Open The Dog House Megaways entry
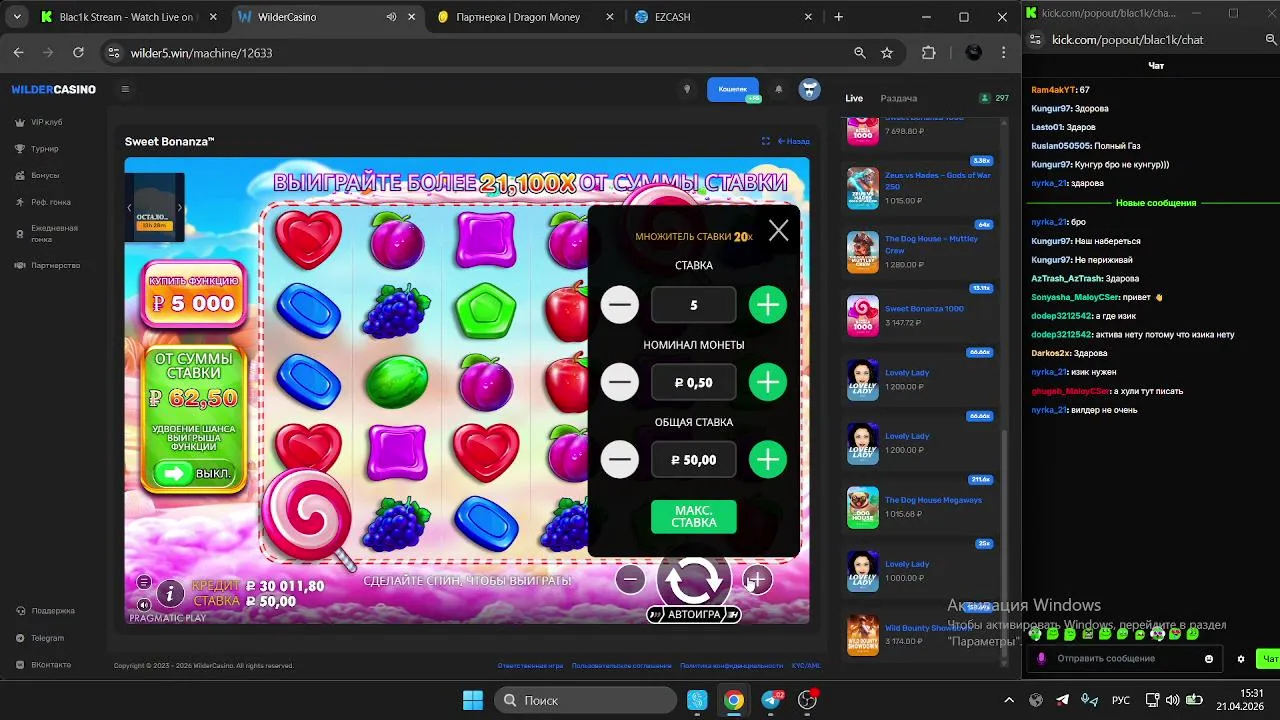The height and width of the screenshot is (720, 1280). (x=920, y=507)
